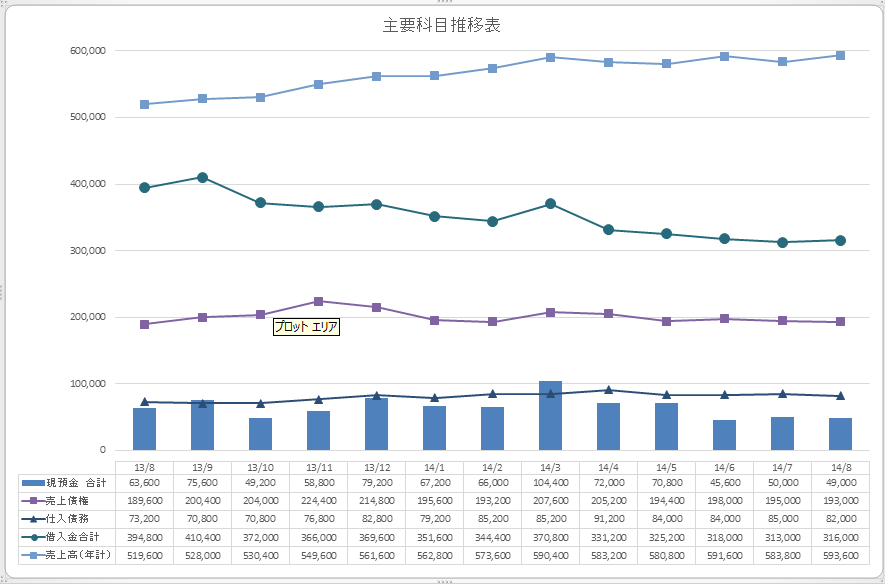Screen dimensions: 885x584
Task: Click the 現預金 合計 value 104,400 in table
Action: (x=550, y=482)
